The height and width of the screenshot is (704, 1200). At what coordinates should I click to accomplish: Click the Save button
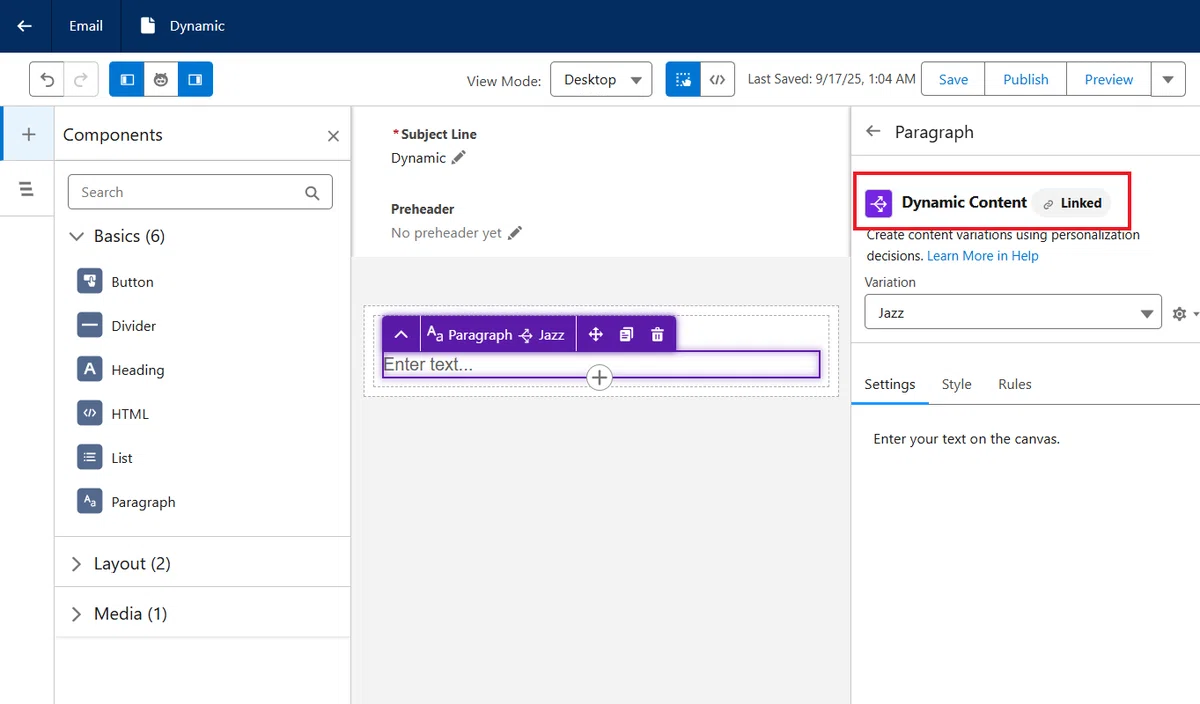(953, 79)
